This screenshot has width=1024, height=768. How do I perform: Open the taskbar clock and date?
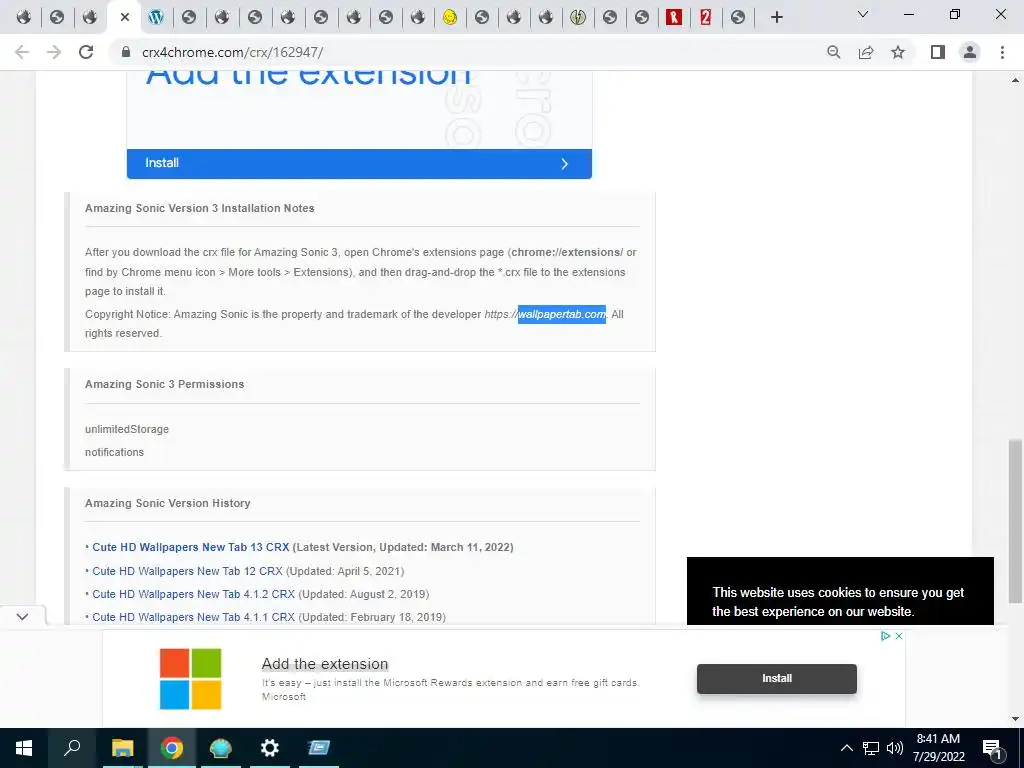[938, 748]
